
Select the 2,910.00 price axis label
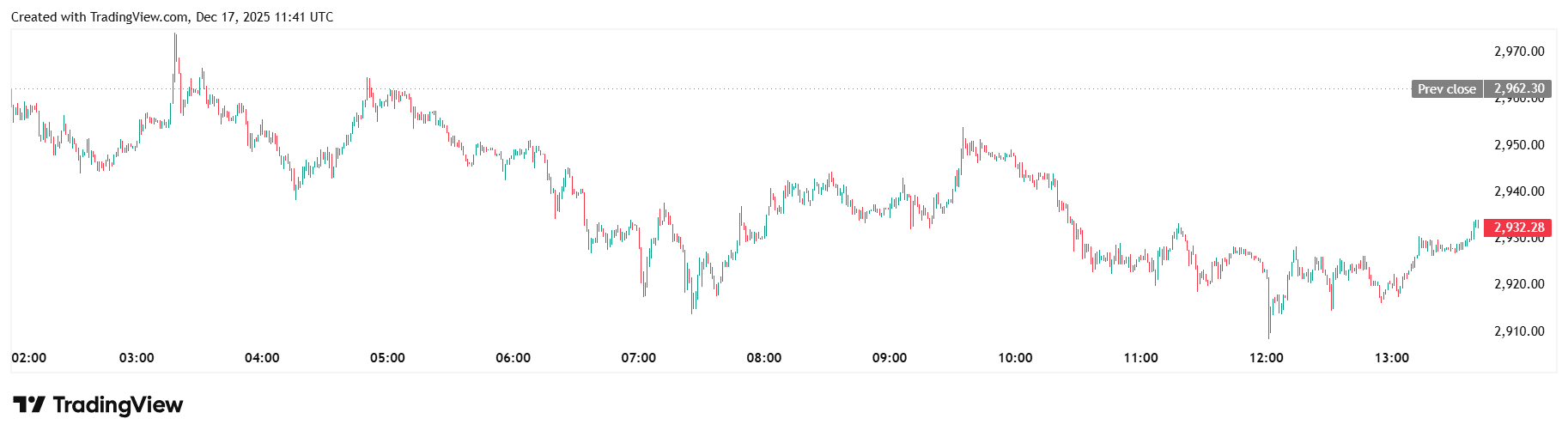(1518, 331)
